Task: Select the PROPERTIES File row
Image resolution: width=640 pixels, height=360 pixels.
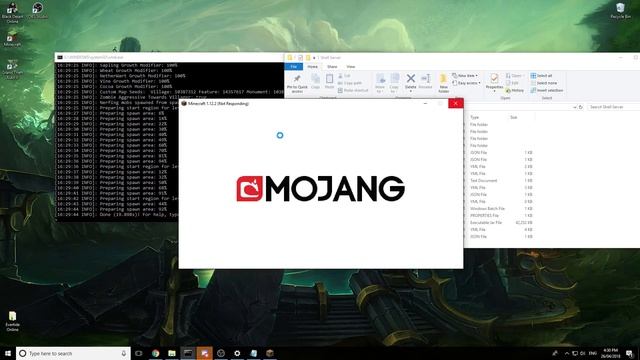Action: pos(501,216)
